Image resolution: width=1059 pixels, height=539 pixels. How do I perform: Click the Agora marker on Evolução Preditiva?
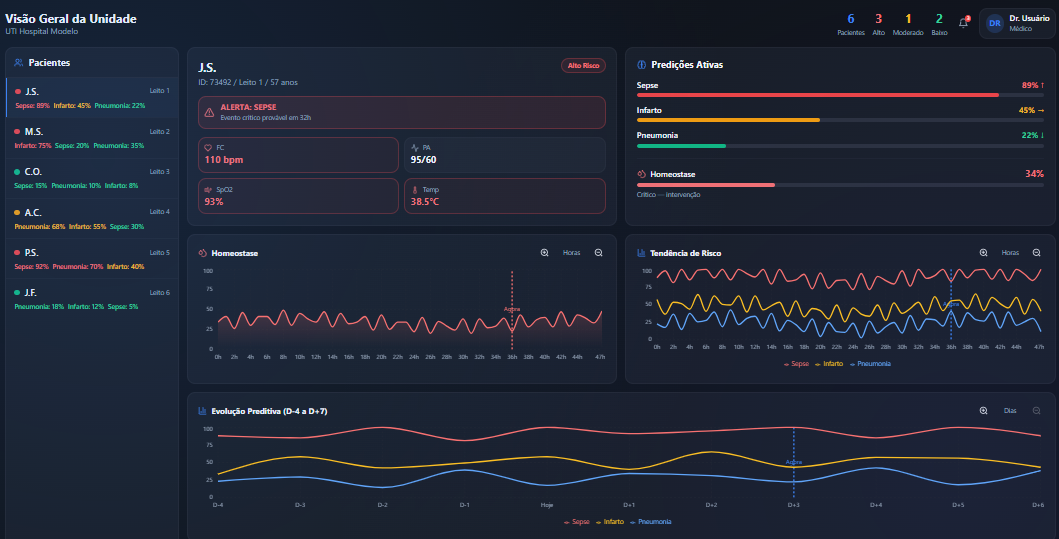pos(794,462)
